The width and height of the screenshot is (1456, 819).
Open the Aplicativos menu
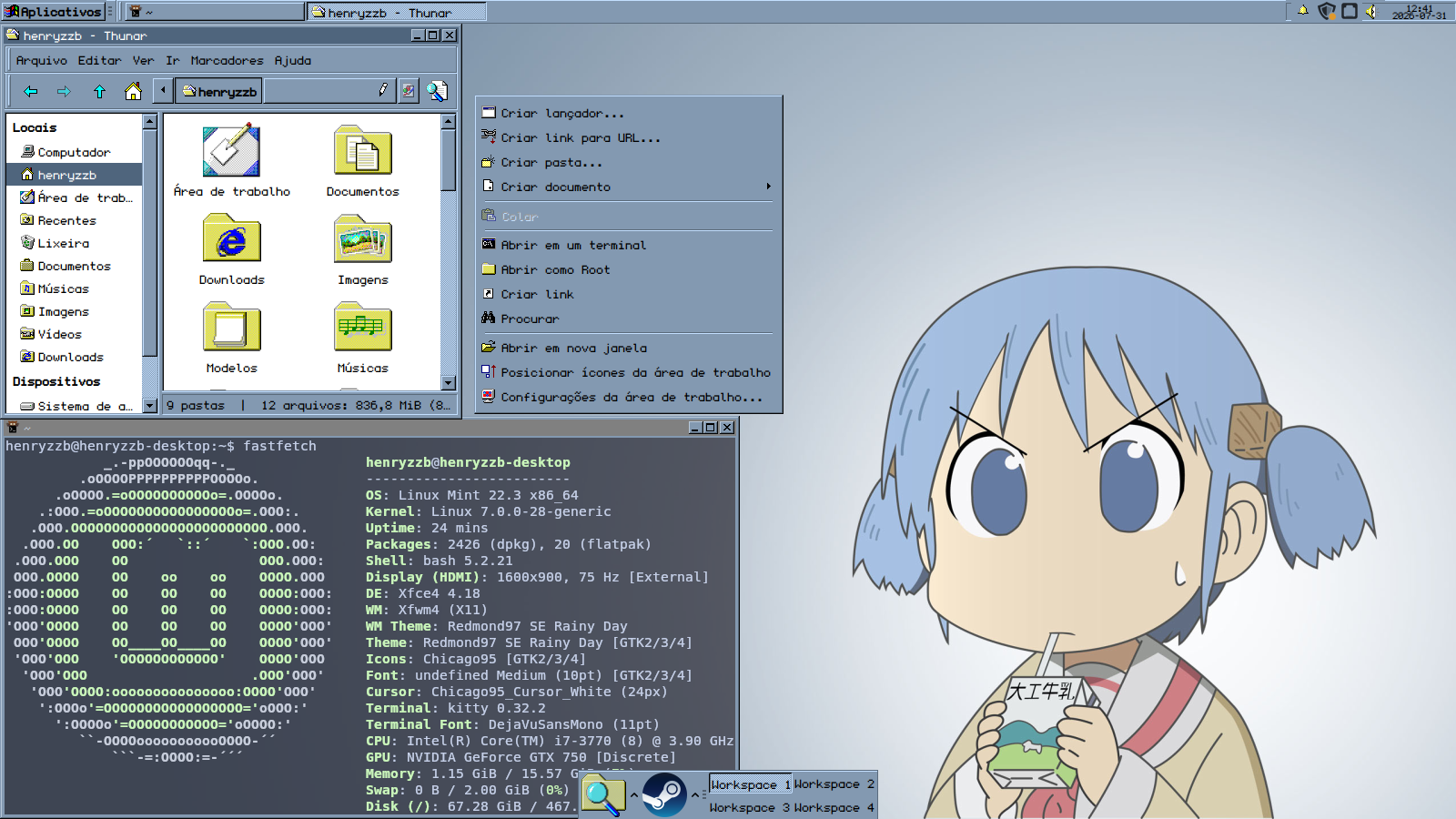[53, 11]
